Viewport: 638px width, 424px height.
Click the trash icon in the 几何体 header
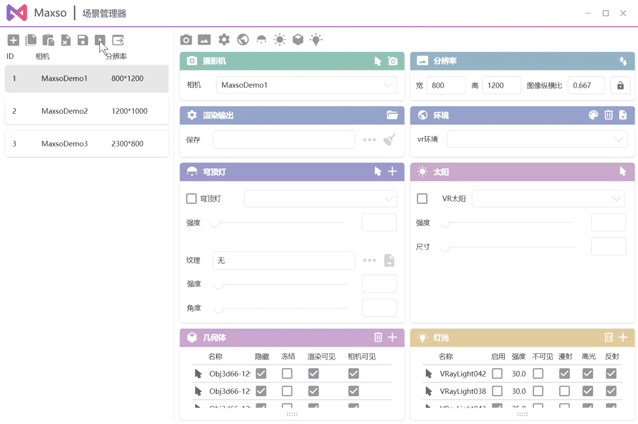pyautogui.click(x=378, y=337)
